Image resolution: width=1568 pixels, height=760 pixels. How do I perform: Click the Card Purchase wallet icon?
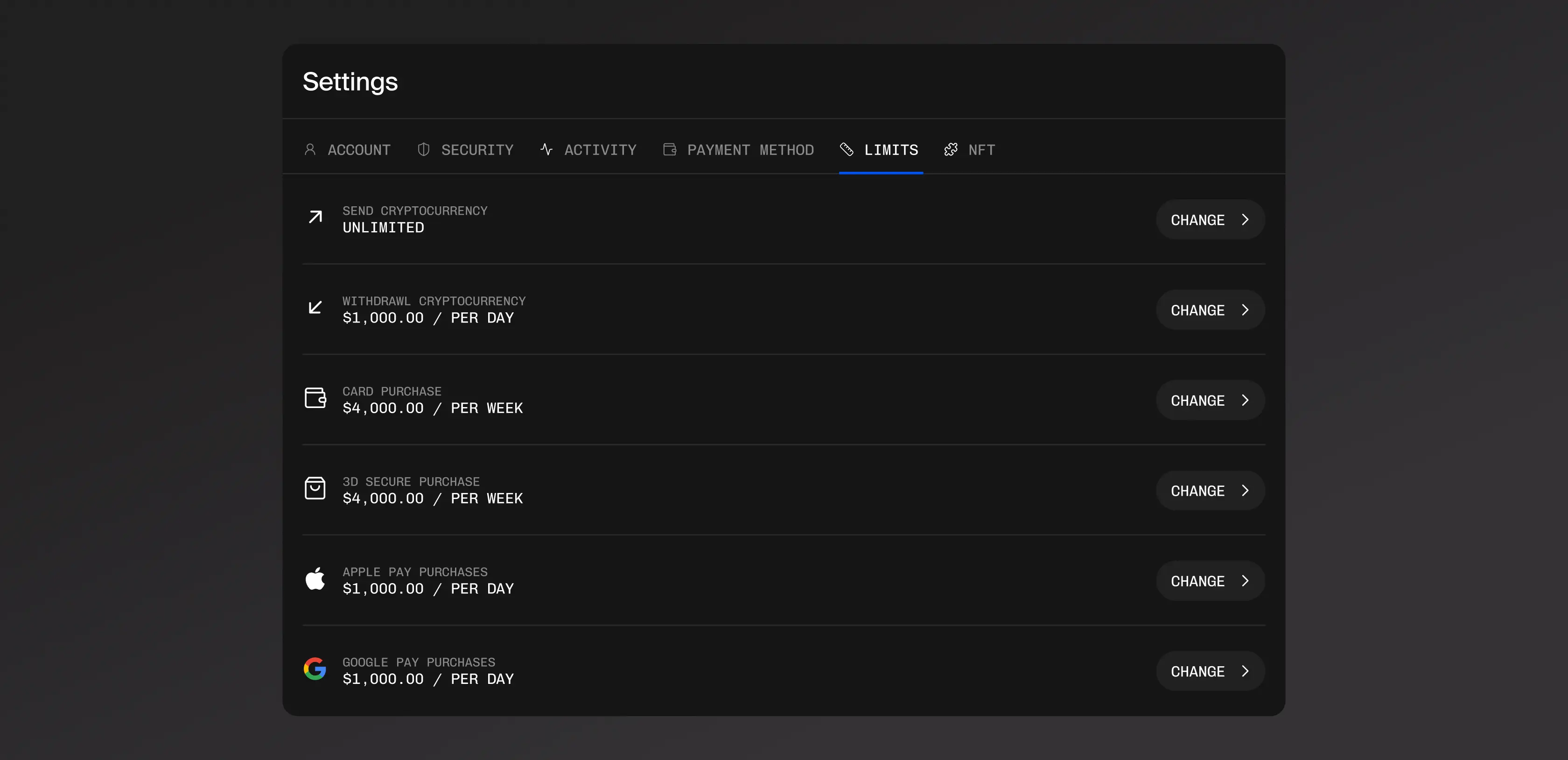pos(315,398)
